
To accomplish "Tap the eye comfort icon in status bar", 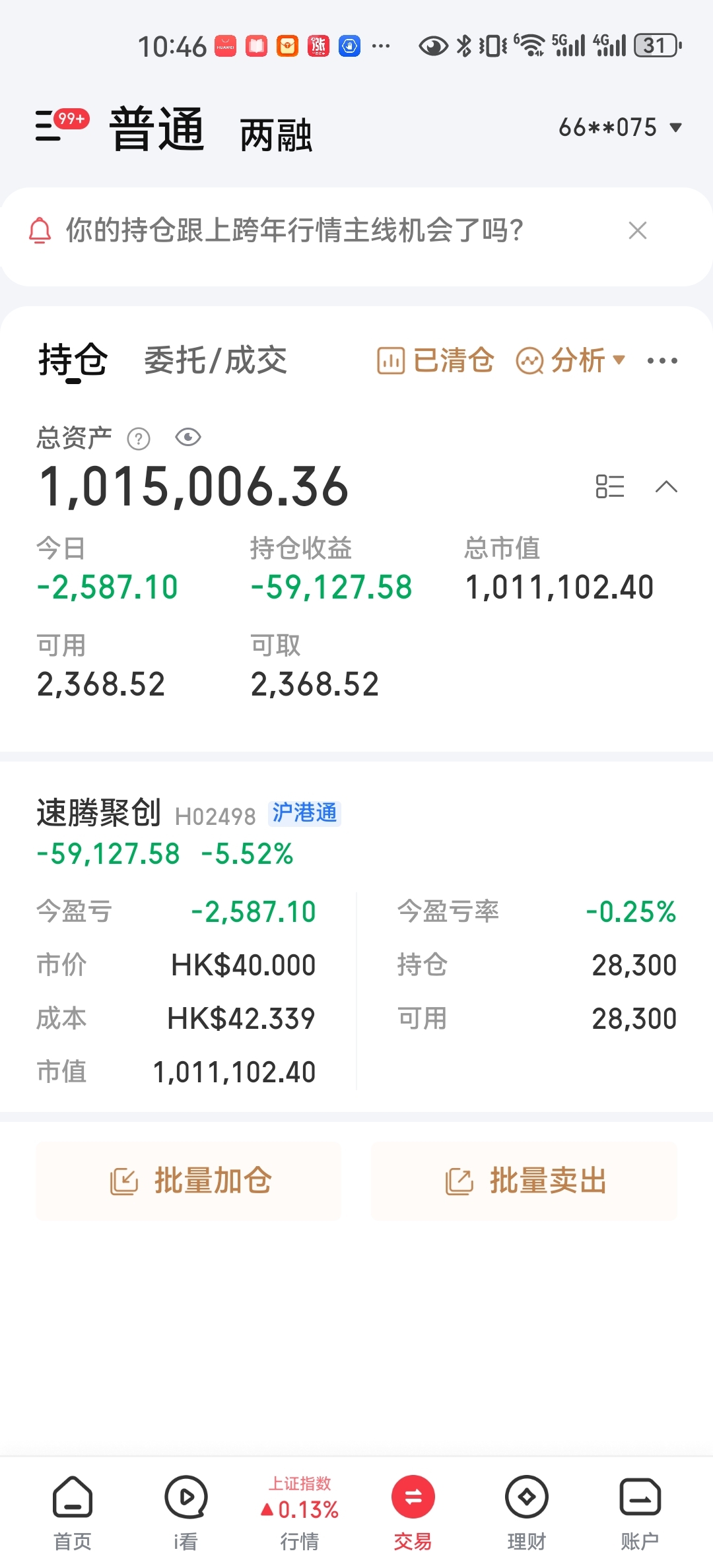I will pyautogui.click(x=433, y=46).
